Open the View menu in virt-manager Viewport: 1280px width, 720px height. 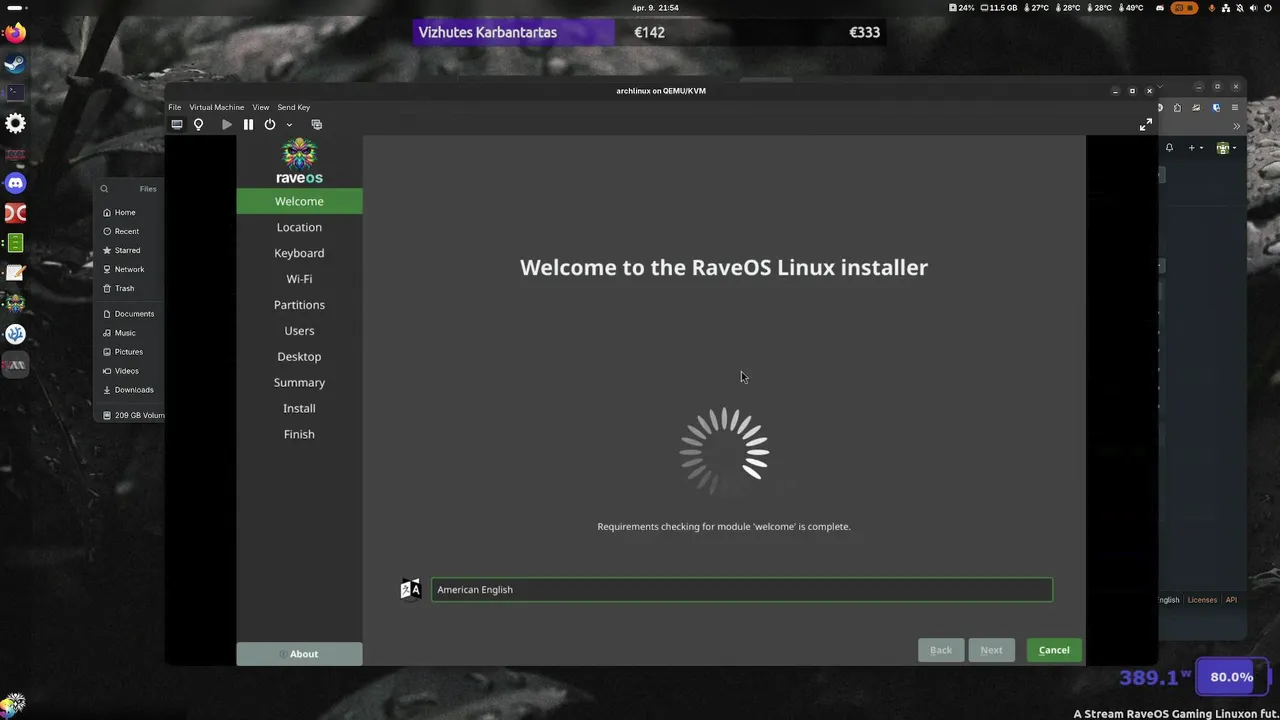pyautogui.click(x=261, y=107)
